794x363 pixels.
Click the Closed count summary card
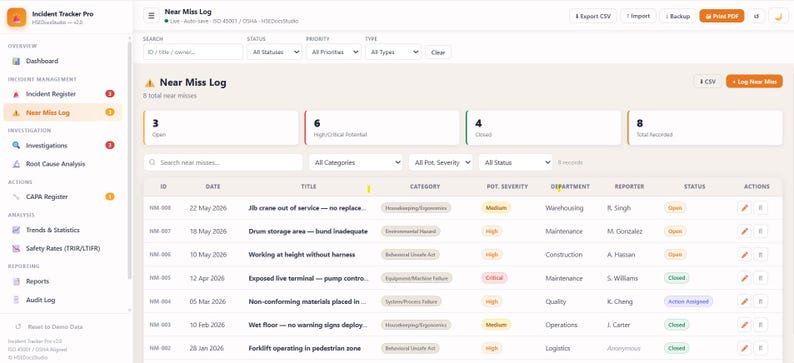click(543, 128)
